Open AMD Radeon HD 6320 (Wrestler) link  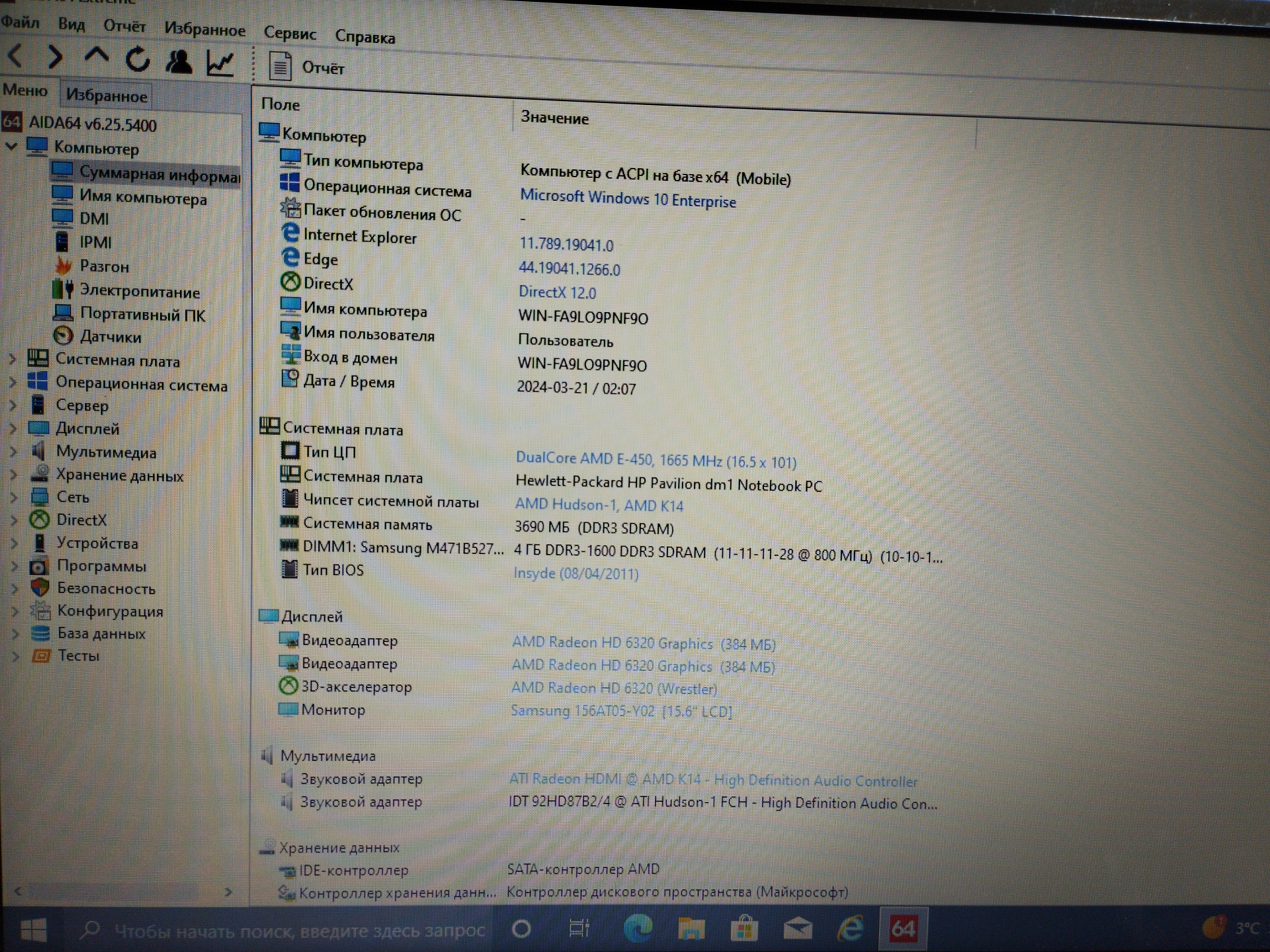(x=614, y=688)
